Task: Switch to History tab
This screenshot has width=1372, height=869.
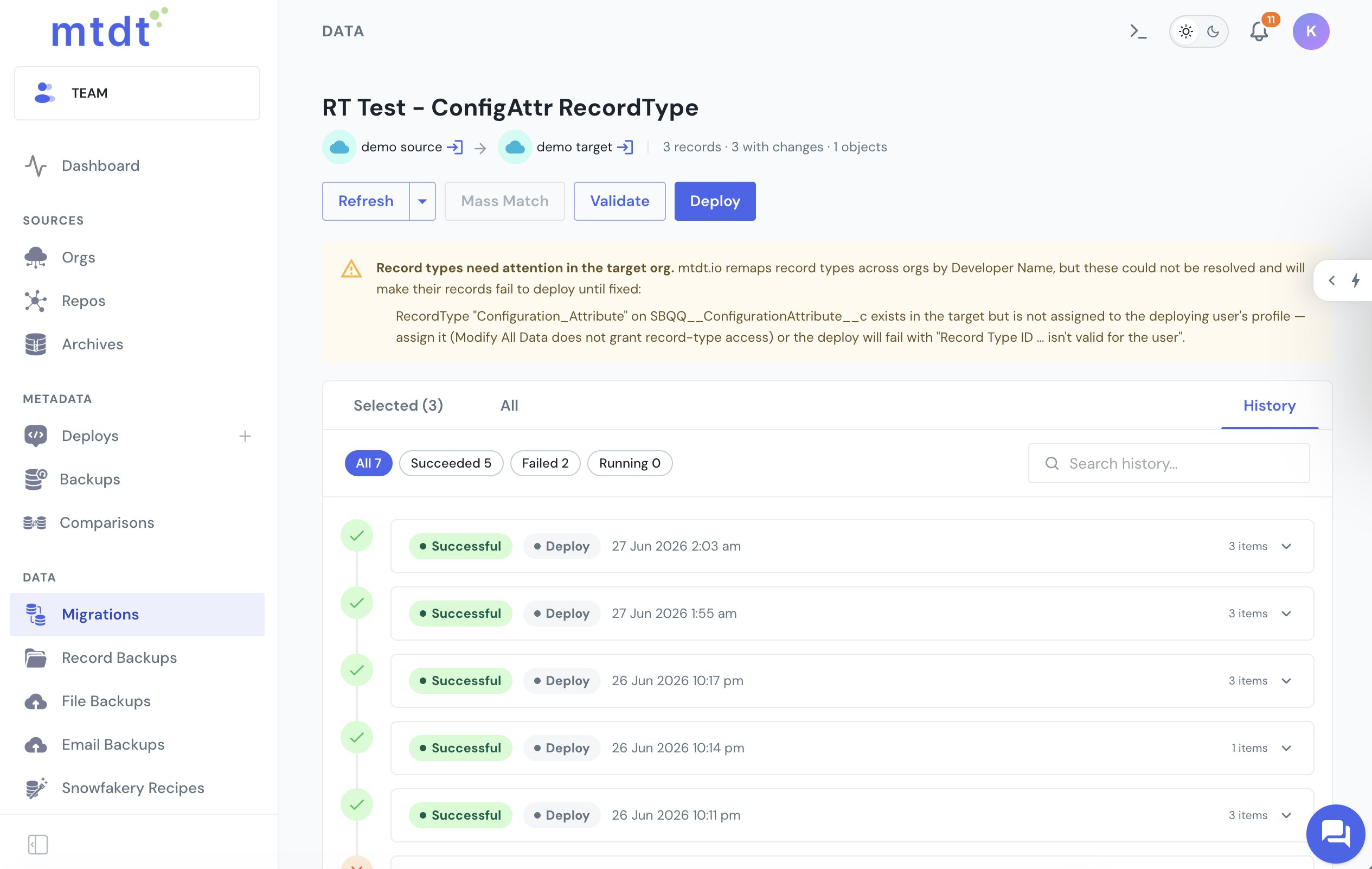Action: 1270,406
